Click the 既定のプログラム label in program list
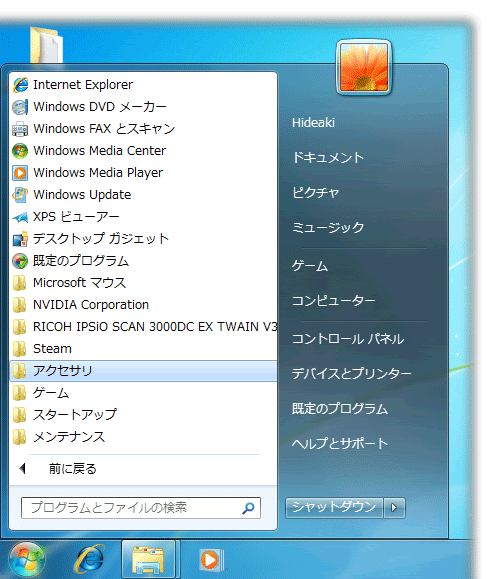Screen dimensions: 494x579 point(80,261)
